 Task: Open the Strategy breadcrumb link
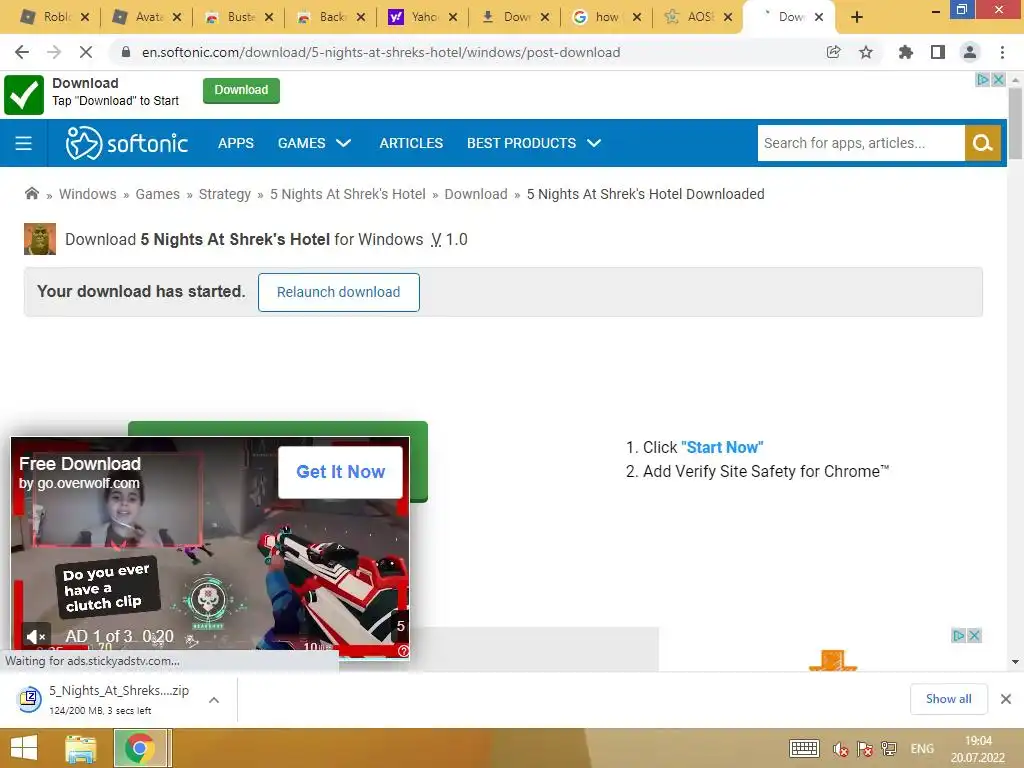coord(225,194)
